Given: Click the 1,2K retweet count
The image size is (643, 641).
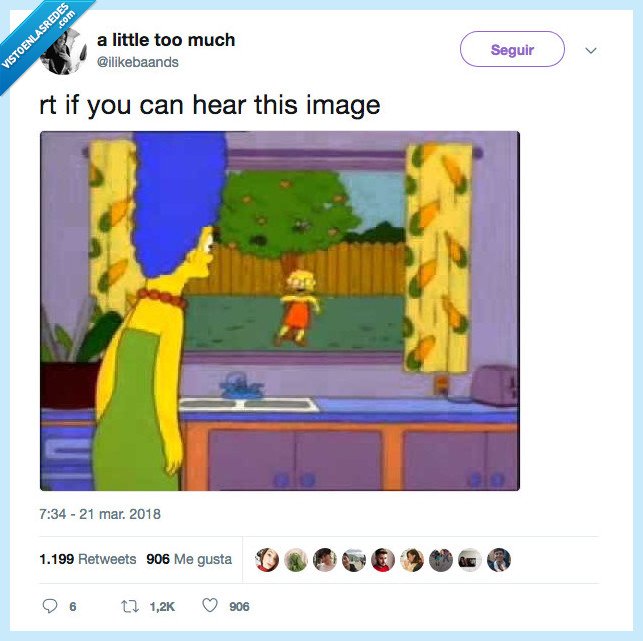Looking at the screenshot, I should click(162, 607).
